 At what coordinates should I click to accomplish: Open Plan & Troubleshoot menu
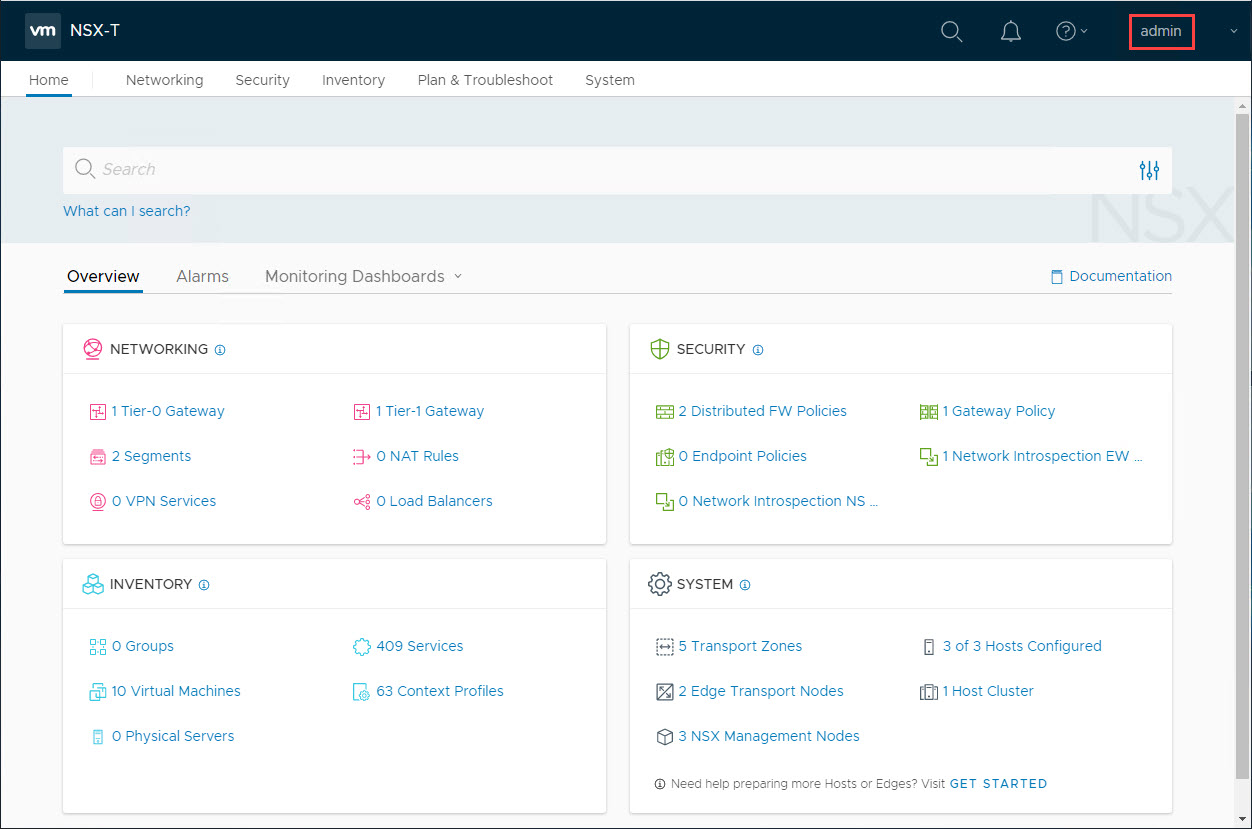click(485, 80)
